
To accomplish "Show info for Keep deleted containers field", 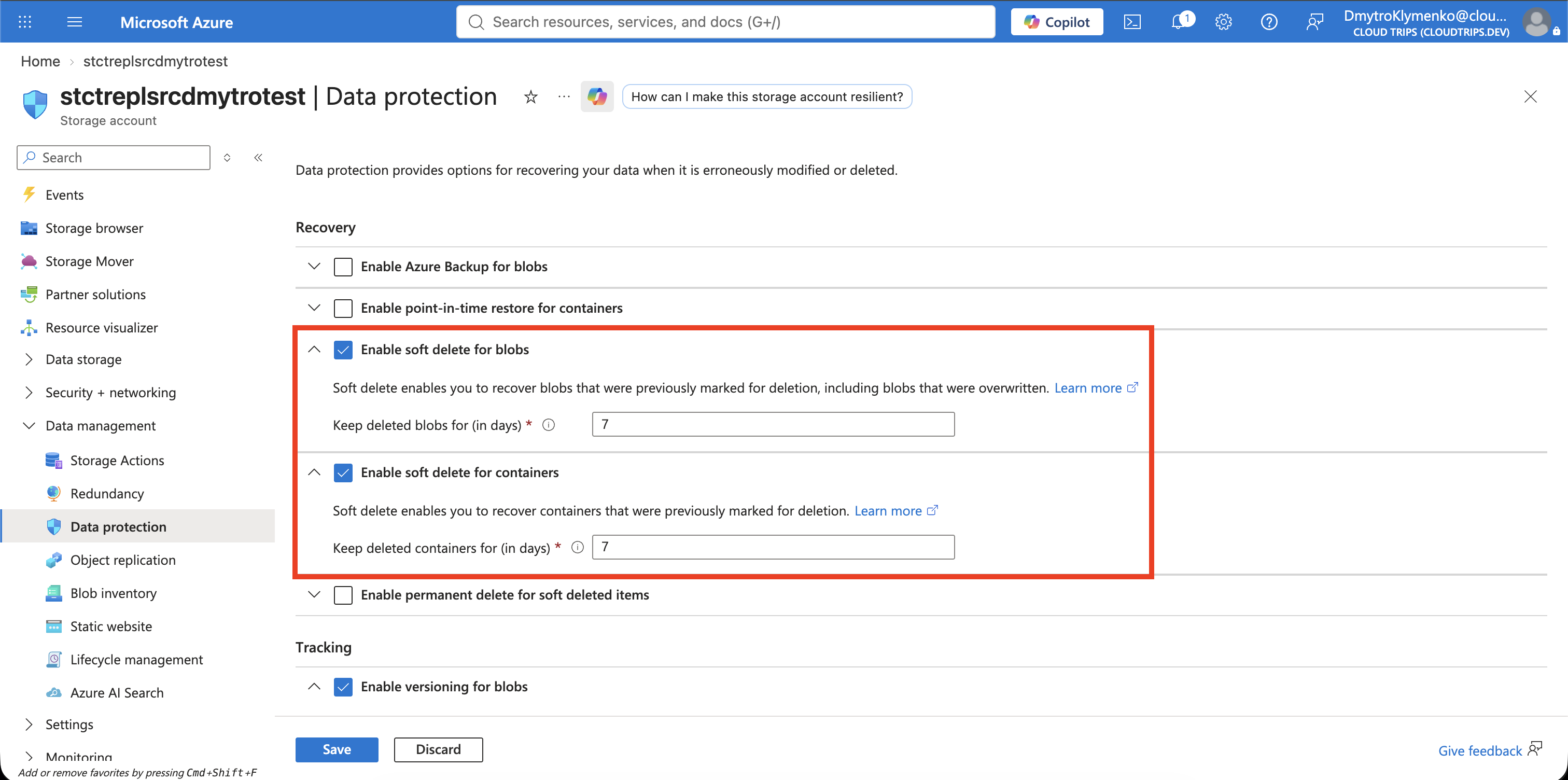I will coord(578,548).
